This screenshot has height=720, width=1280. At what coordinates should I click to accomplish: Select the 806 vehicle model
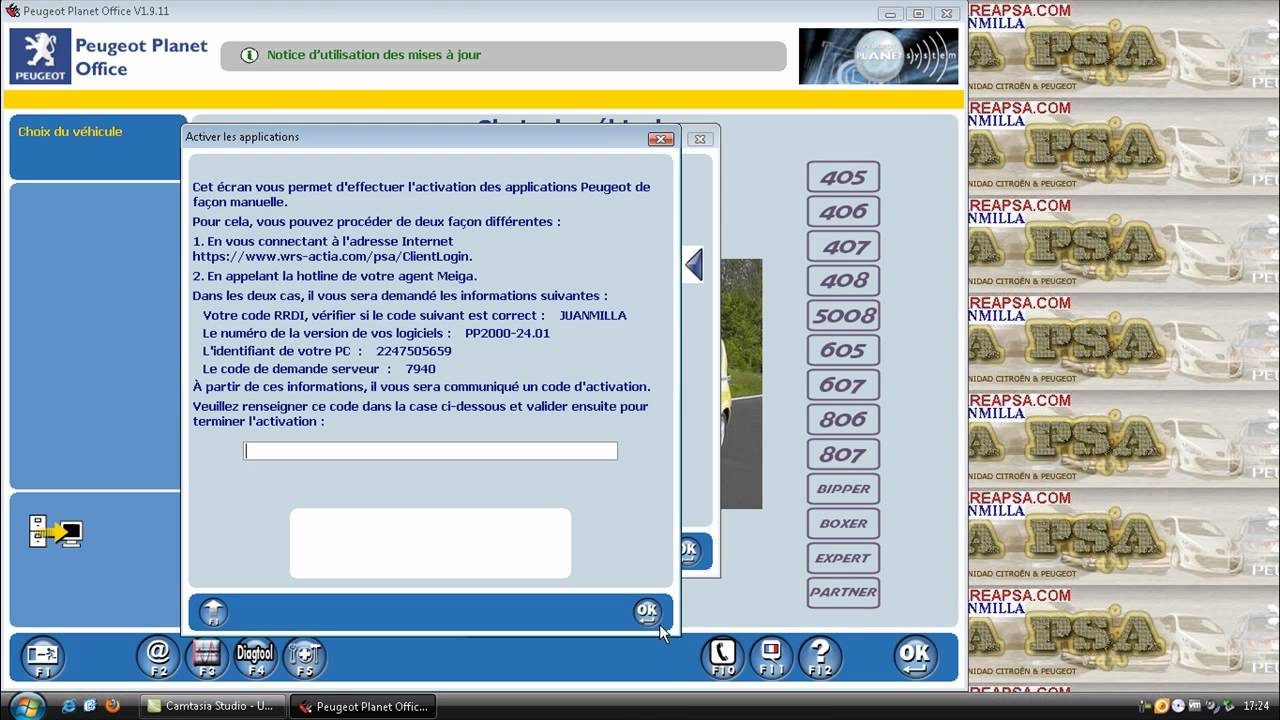(843, 419)
